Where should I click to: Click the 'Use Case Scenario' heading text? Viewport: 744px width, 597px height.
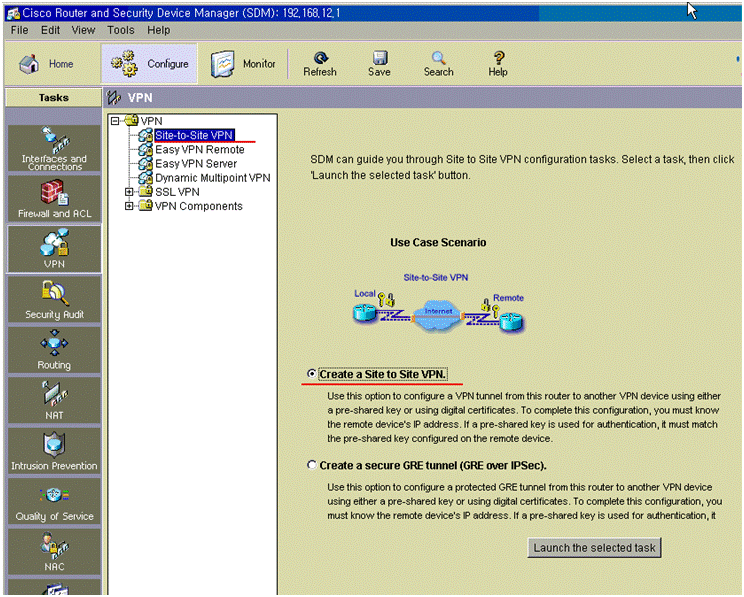coord(438,243)
